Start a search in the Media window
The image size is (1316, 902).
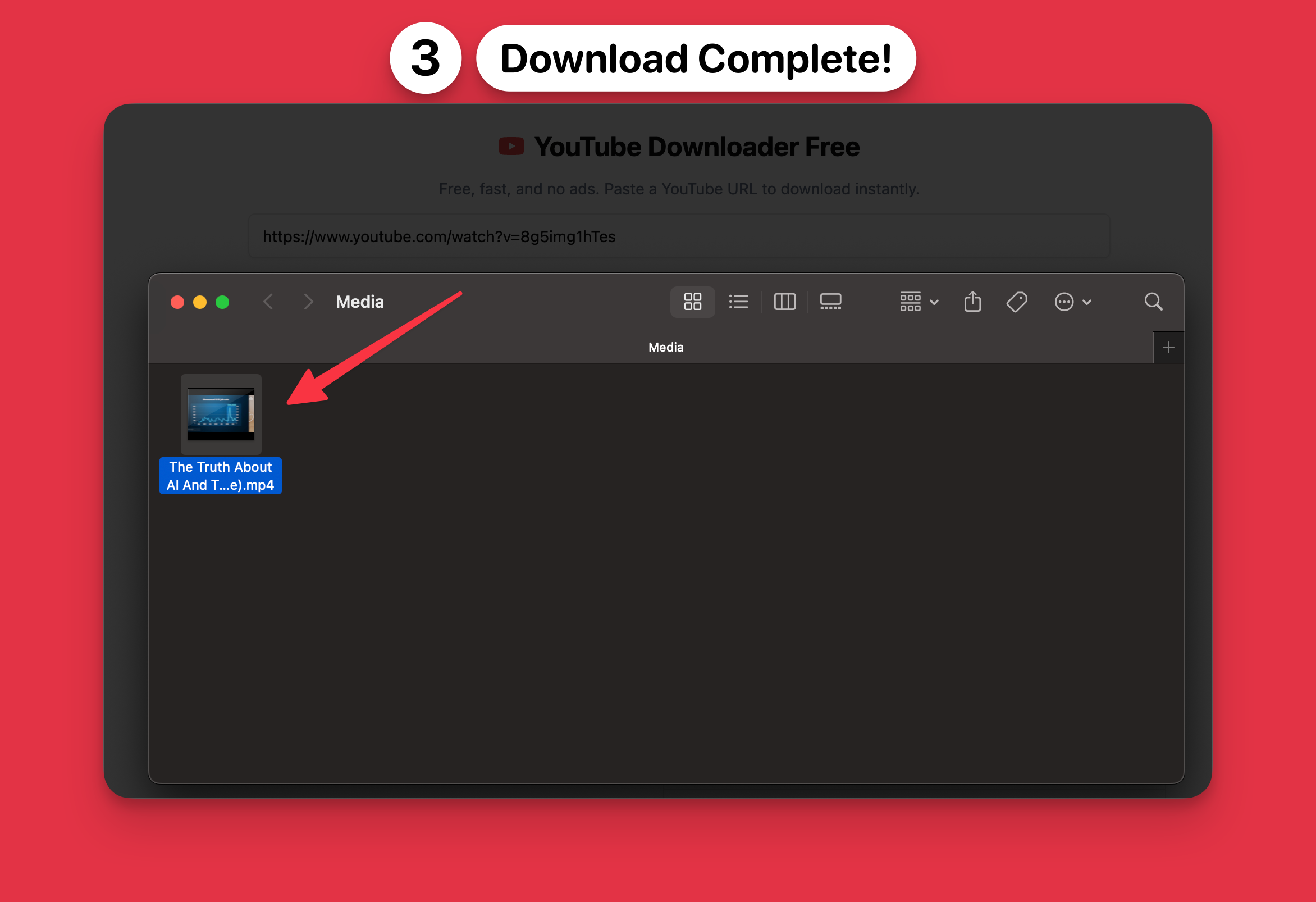click(1154, 302)
